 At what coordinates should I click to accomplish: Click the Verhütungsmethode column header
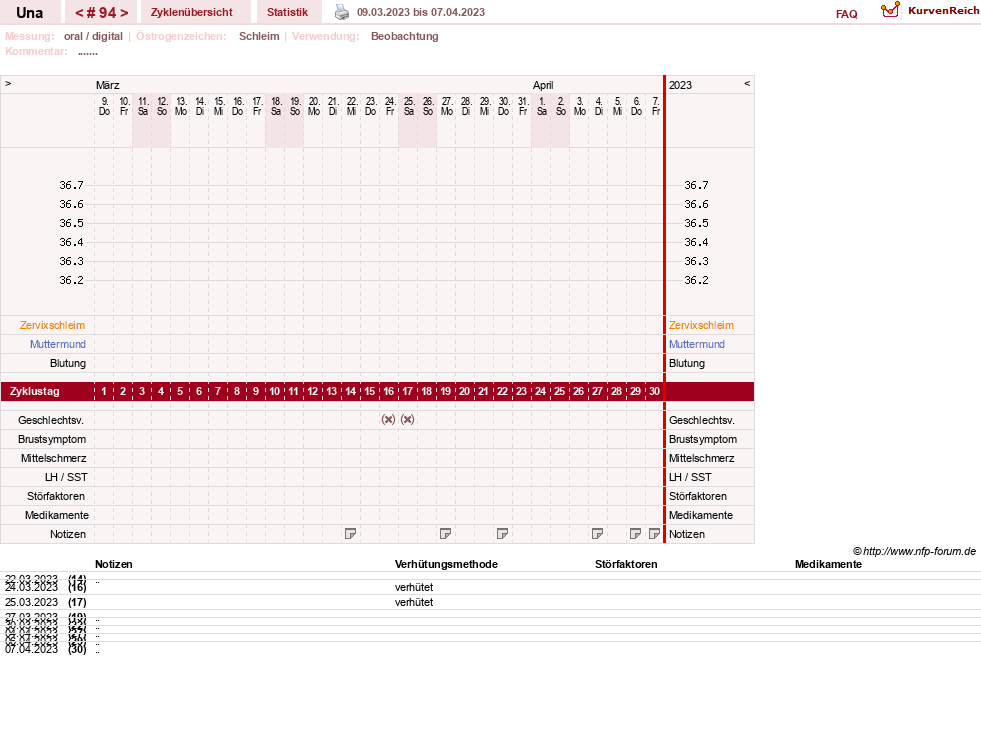[446, 564]
